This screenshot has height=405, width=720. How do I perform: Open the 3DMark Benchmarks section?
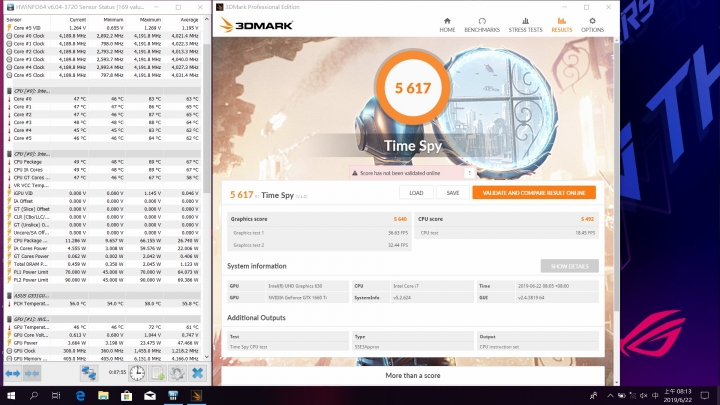482,25
